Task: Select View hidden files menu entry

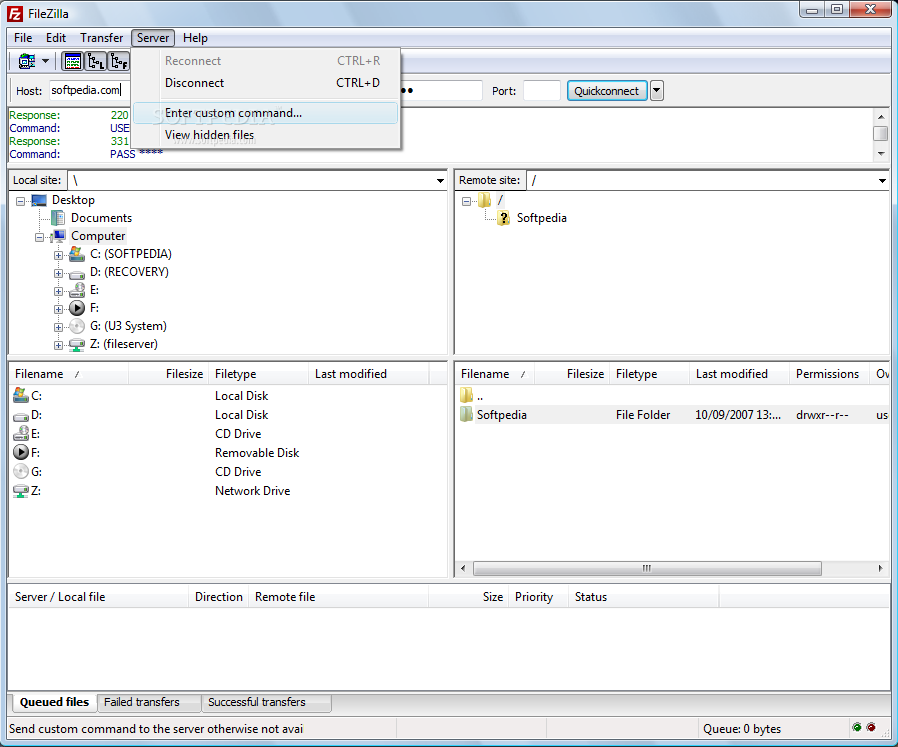Action: (267, 135)
